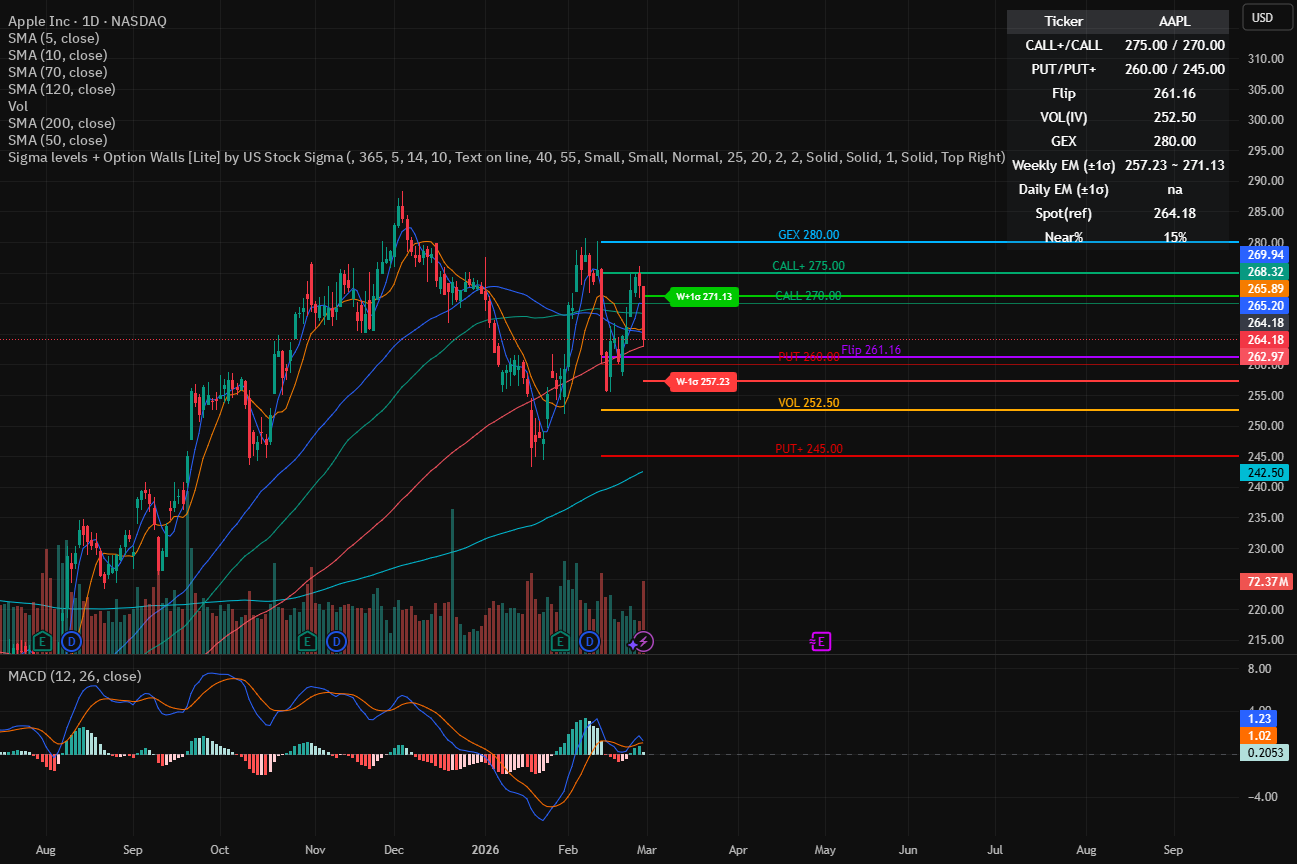Click the red W-1σ 257.23 label
The height and width of the screenshot is (864, 1297).
[x=702, y=381]
